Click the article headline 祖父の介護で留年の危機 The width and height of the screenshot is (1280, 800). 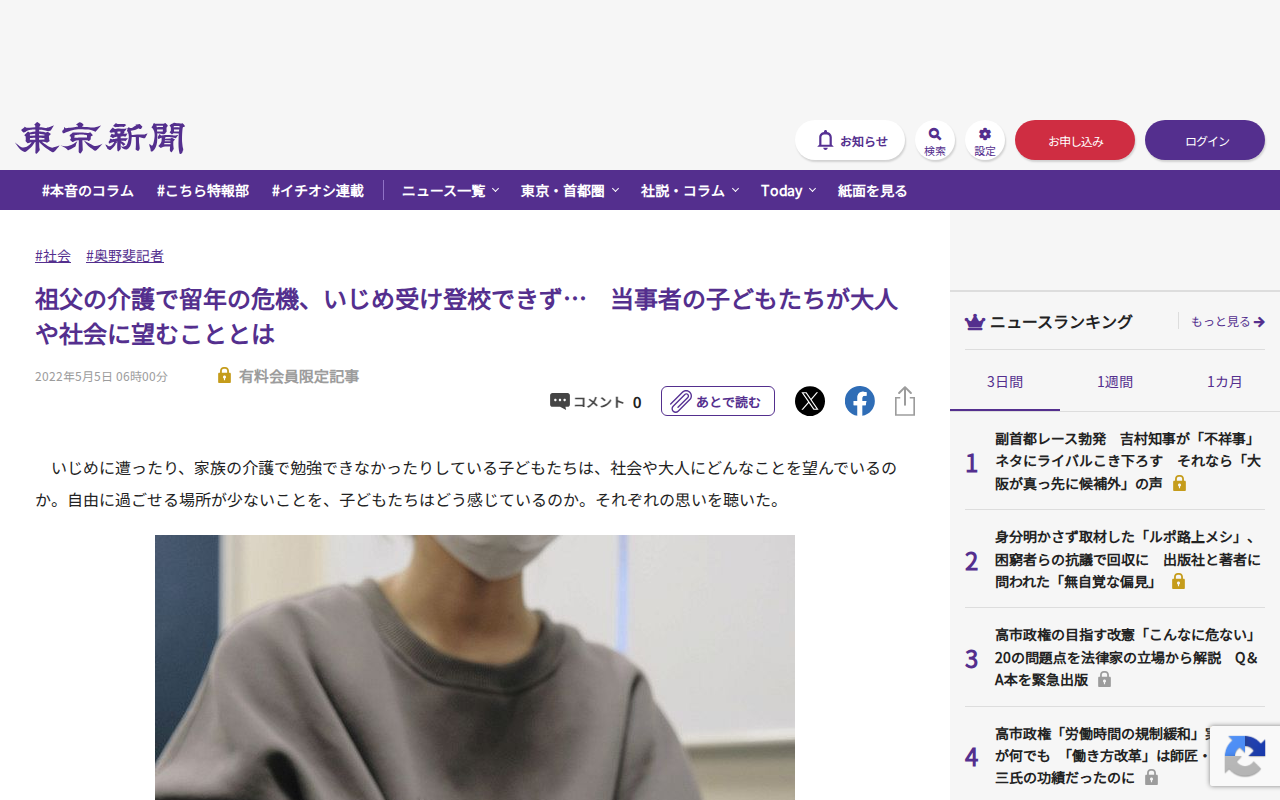tap(466, 316)
